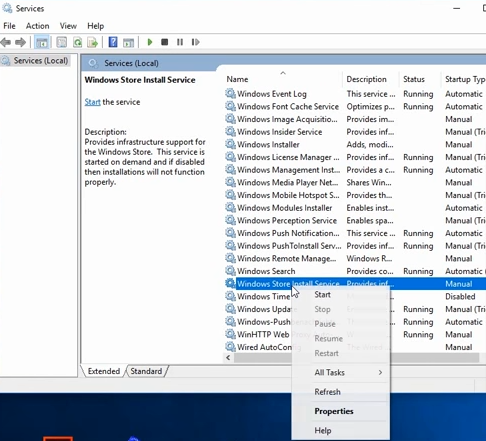
Task: Select Windows Image Acquisition row
Action: click(x=355, y=119)
